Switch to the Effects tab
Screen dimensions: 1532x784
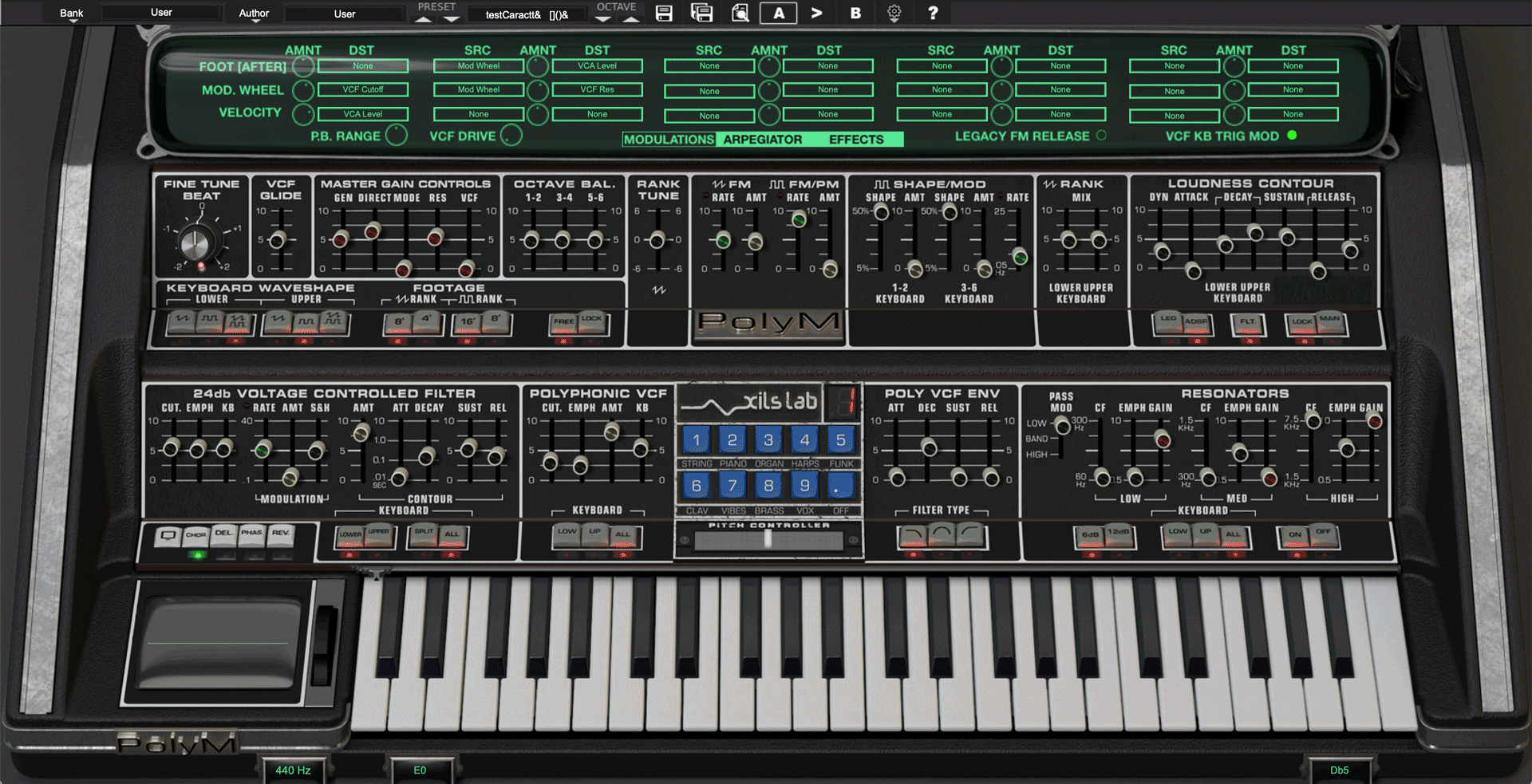point(856,140)
